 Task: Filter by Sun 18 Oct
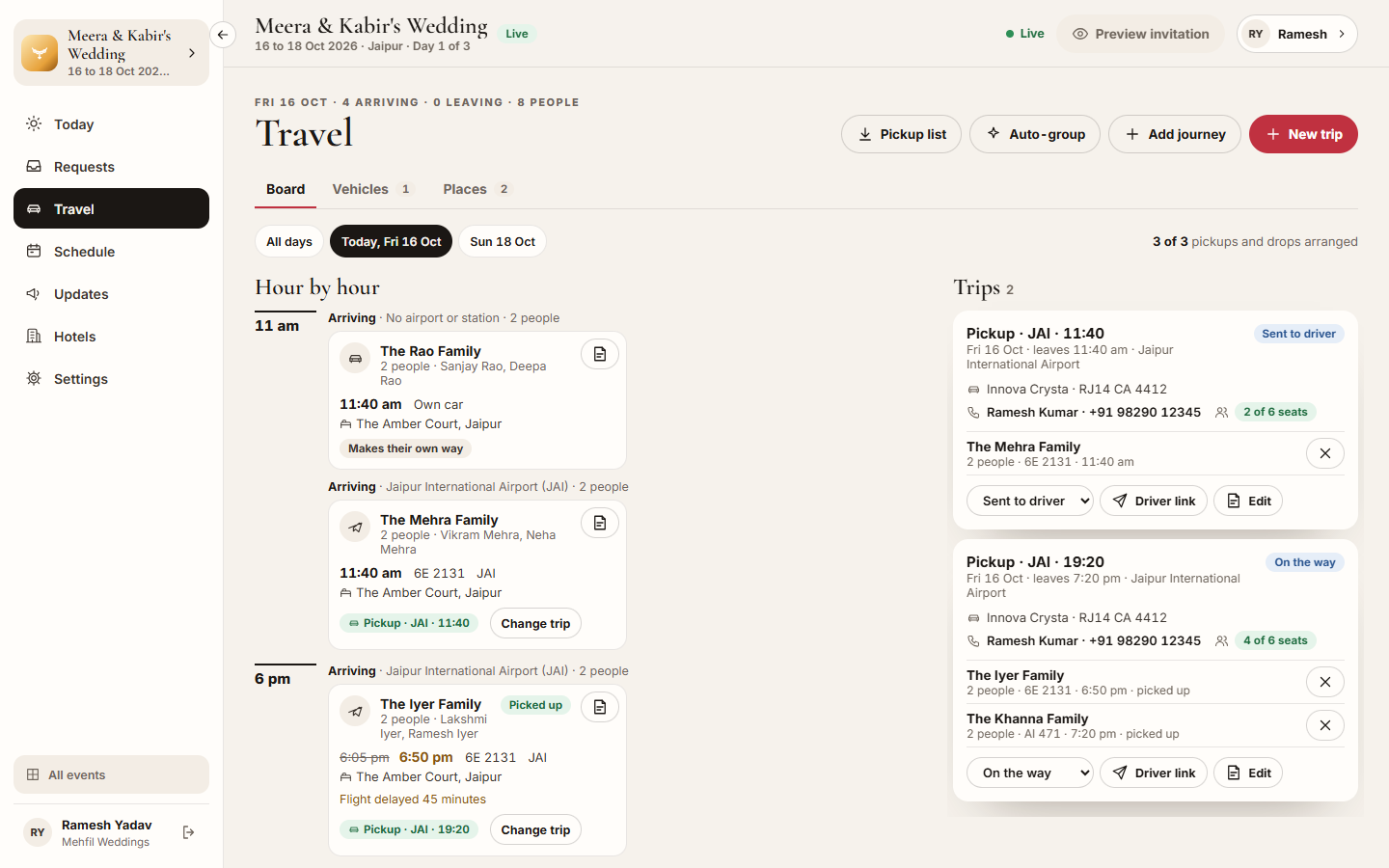503,241
